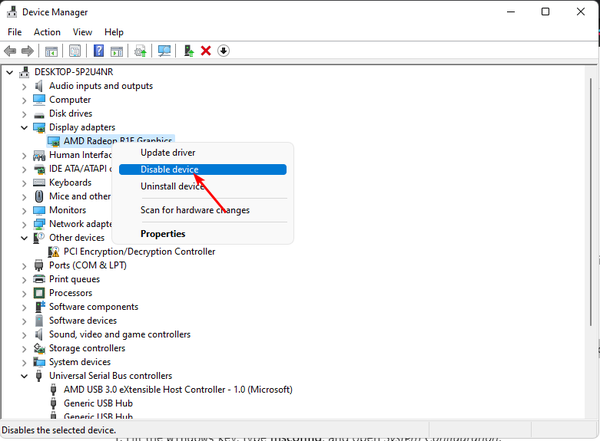Click the Properties sheet toolbar icon
The width and height of the screenshot is (600, 441).
(x=75, y=51)
